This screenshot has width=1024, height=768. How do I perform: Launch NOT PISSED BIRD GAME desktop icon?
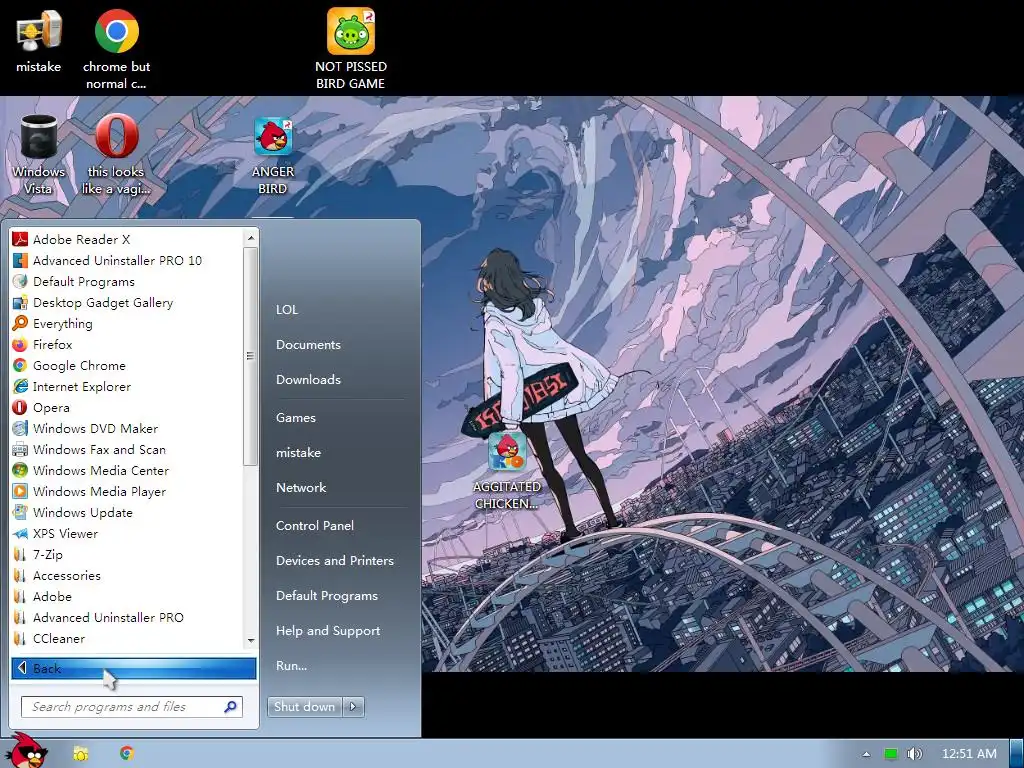[x=351, y=49]
